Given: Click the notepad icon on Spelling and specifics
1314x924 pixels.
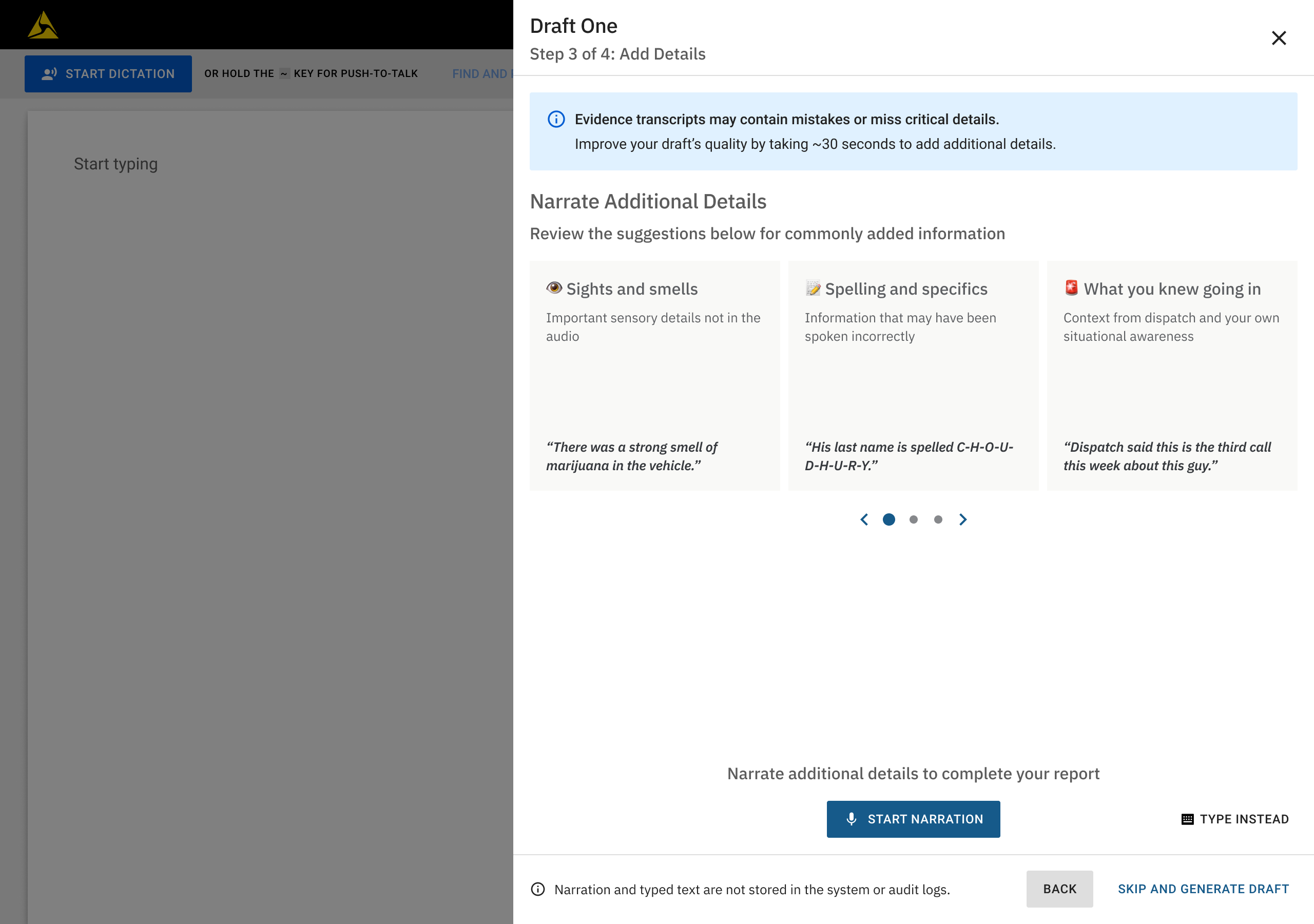Looking at the screenshot, I should [813, 288].
